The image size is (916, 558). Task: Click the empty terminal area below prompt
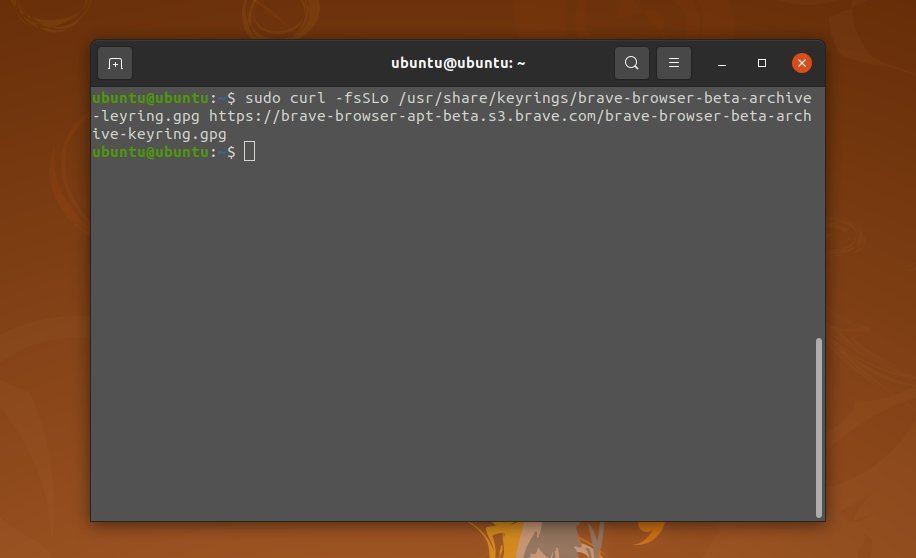[453, 339]
